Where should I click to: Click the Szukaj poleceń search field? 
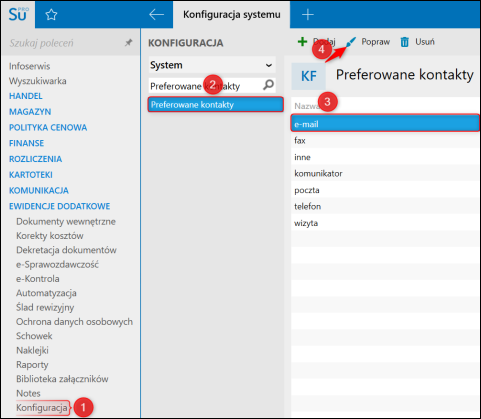pos(65,43)
